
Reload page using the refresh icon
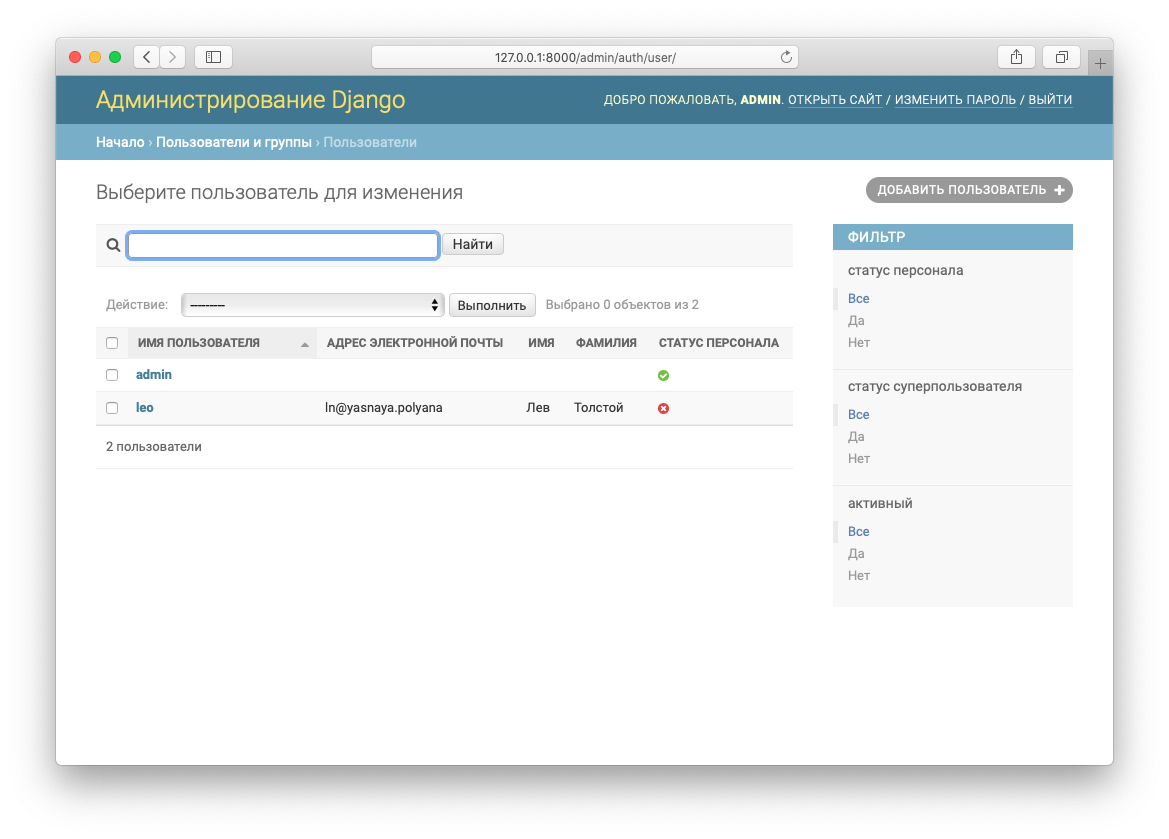point(786,57)
